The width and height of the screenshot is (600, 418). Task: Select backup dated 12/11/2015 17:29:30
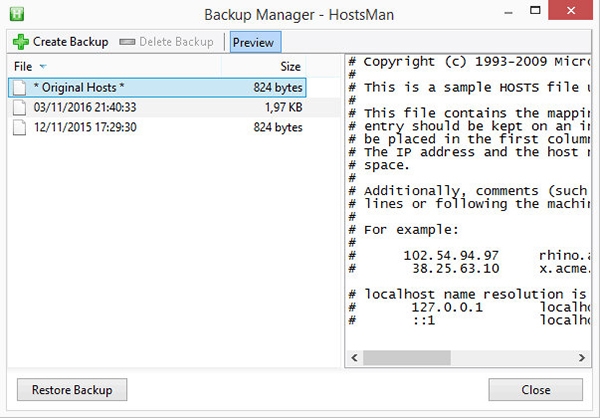157,127
